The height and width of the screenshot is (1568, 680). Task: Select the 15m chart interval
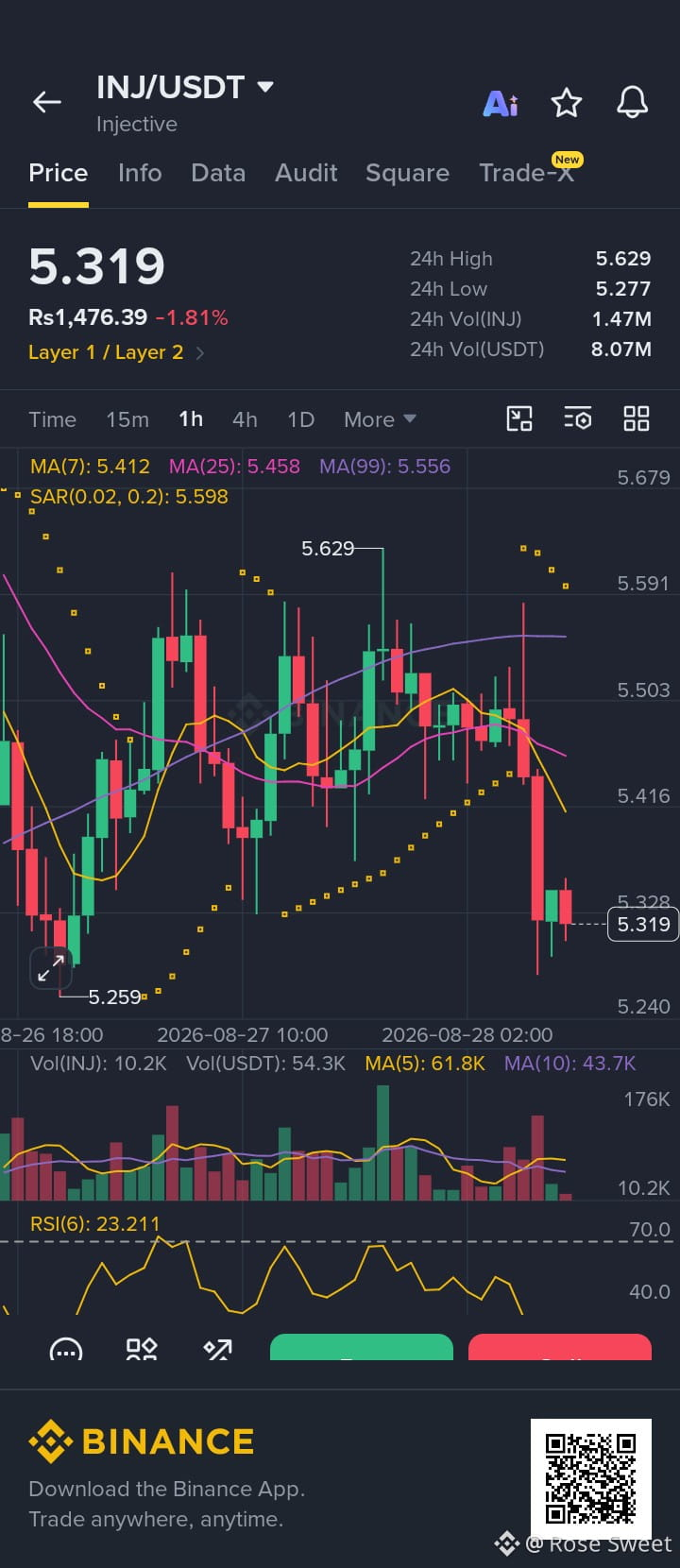pos(127,419)
